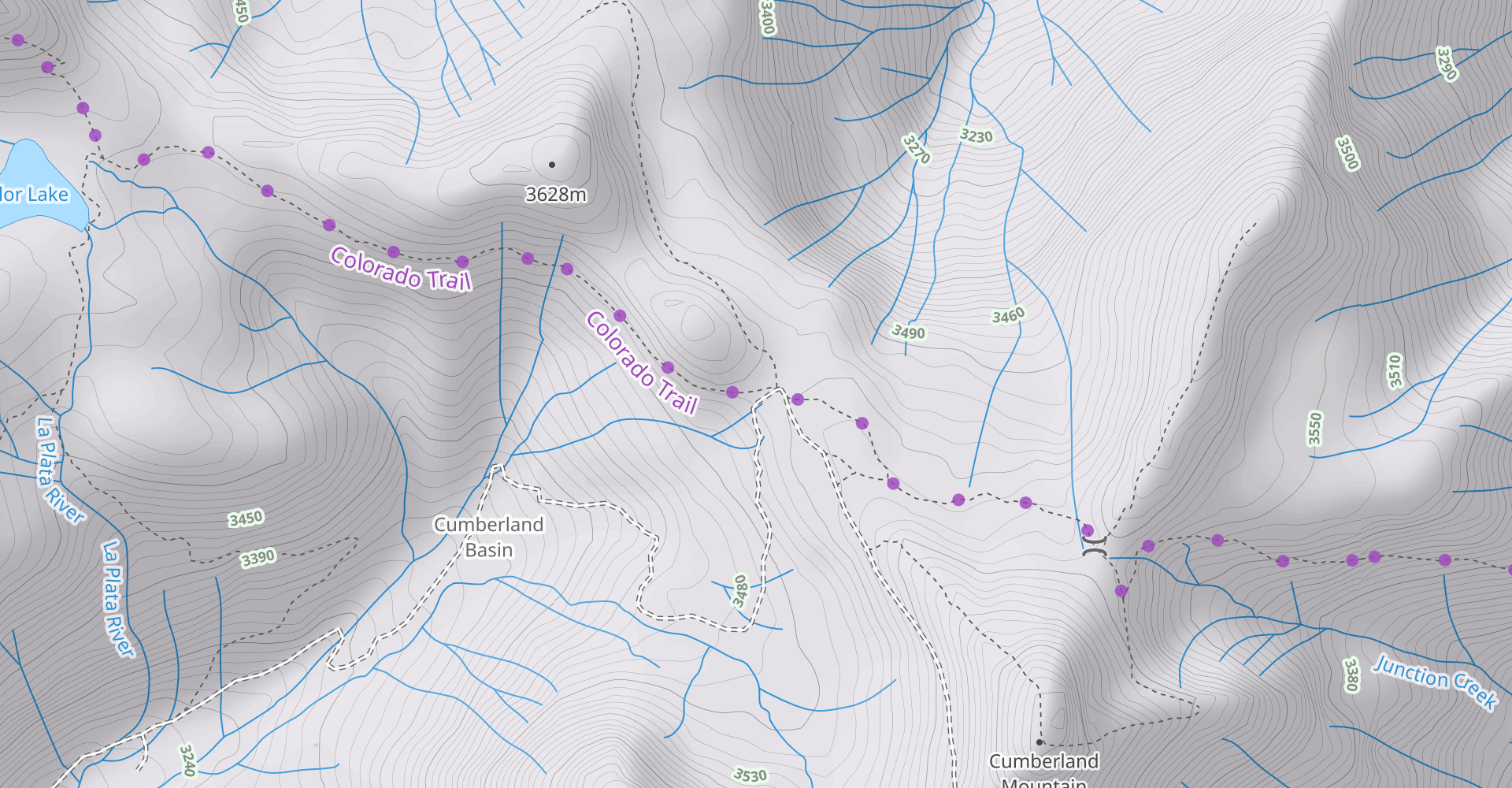The height and width of the screenshot is (788, 1512).
Task: Click contour label '3390'
Action: tap(258, 558)
